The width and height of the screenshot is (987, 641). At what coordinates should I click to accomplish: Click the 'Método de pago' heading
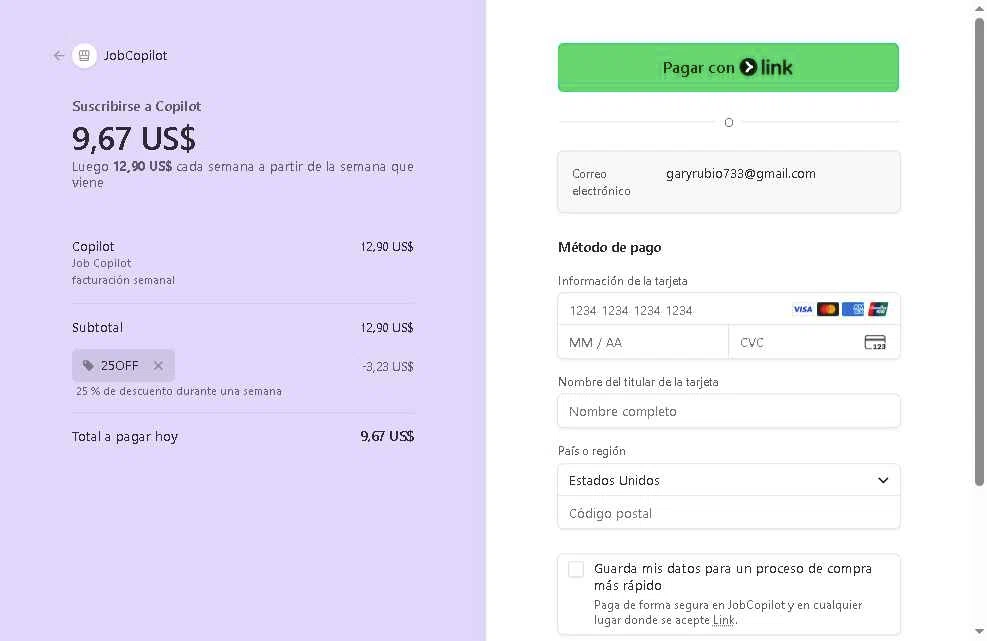coord(609,247)
